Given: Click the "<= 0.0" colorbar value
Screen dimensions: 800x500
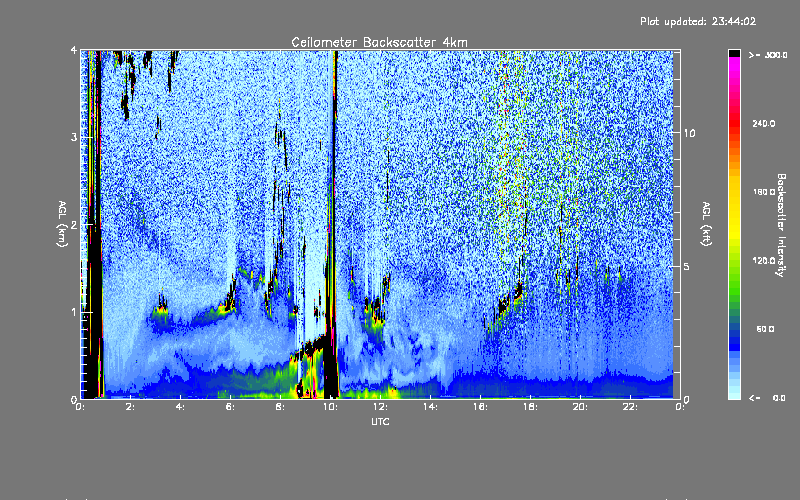Looking at the screenshot, I should pyautogui.click(x=767, y=398).
